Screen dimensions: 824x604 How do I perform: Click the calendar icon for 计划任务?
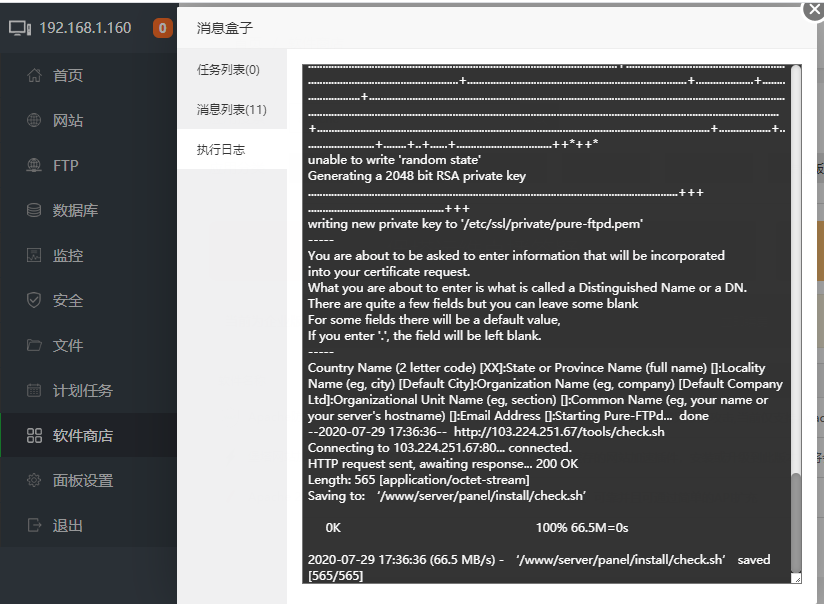(x=34, y=391)
